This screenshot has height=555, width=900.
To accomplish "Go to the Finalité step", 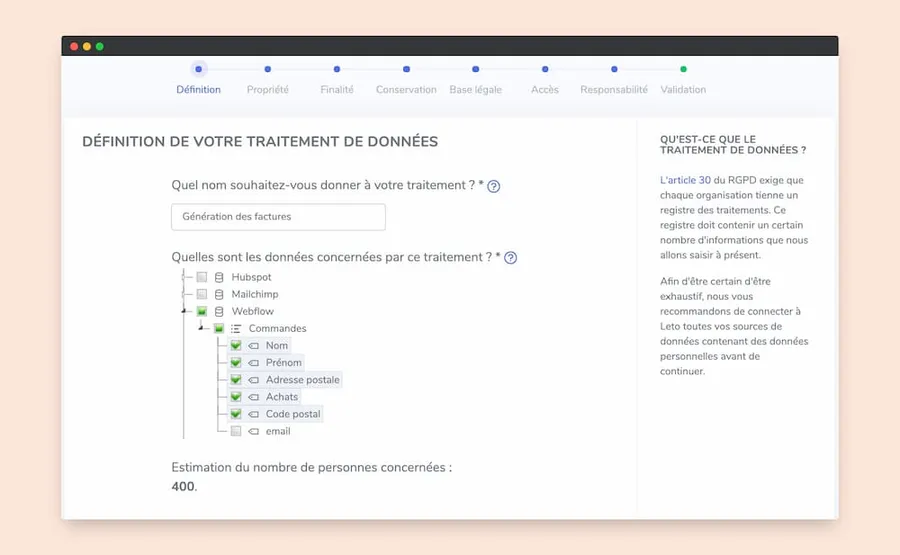I will tap(337, 90).
